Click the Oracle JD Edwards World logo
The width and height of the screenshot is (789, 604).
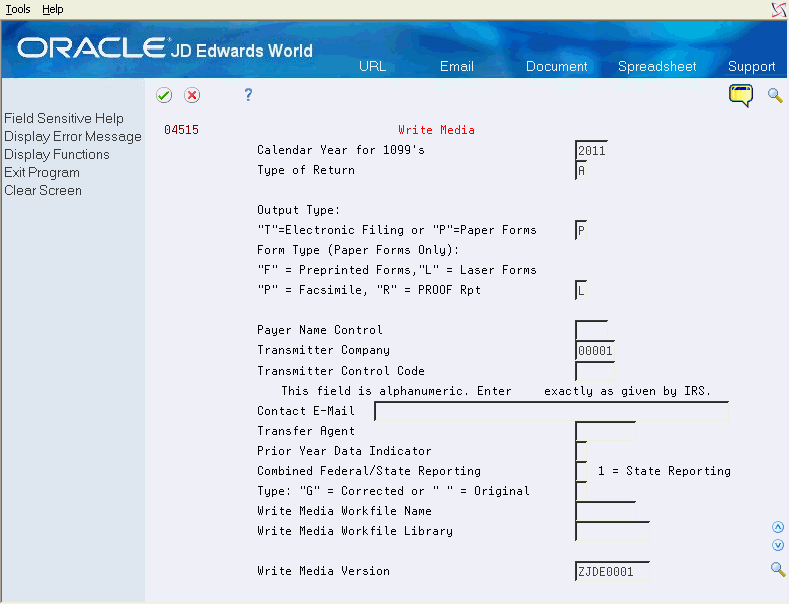[165, 49]
